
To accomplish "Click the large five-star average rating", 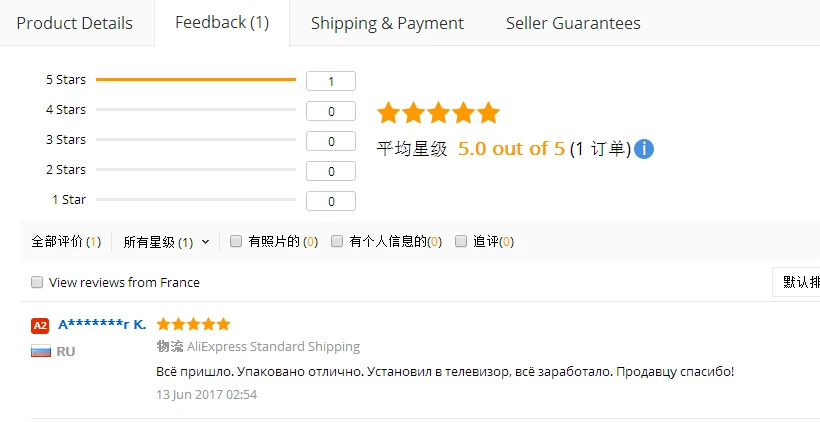I will (438, 113).
